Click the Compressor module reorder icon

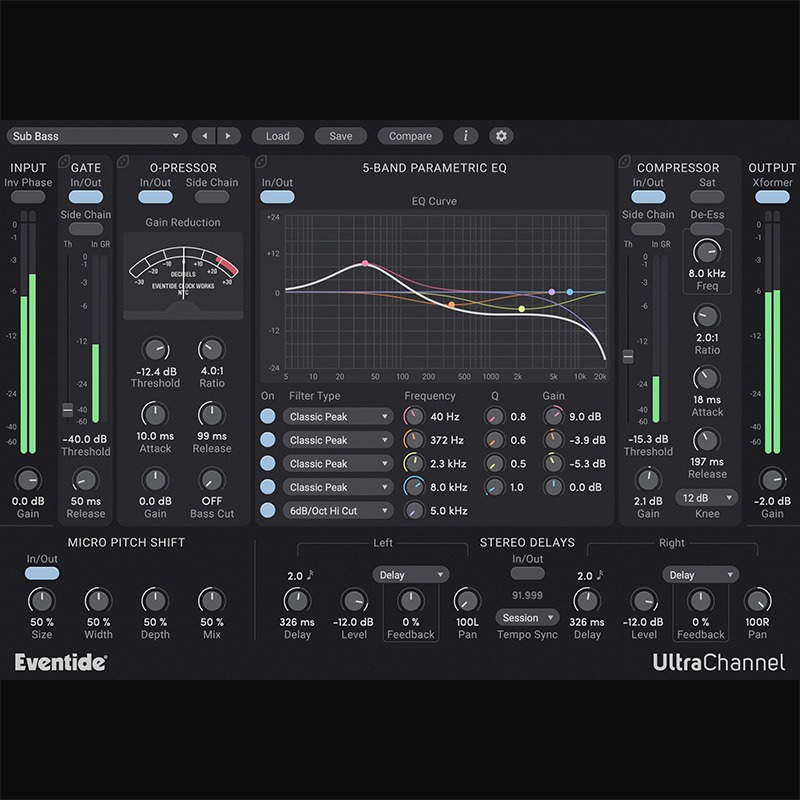coord(624,162)
